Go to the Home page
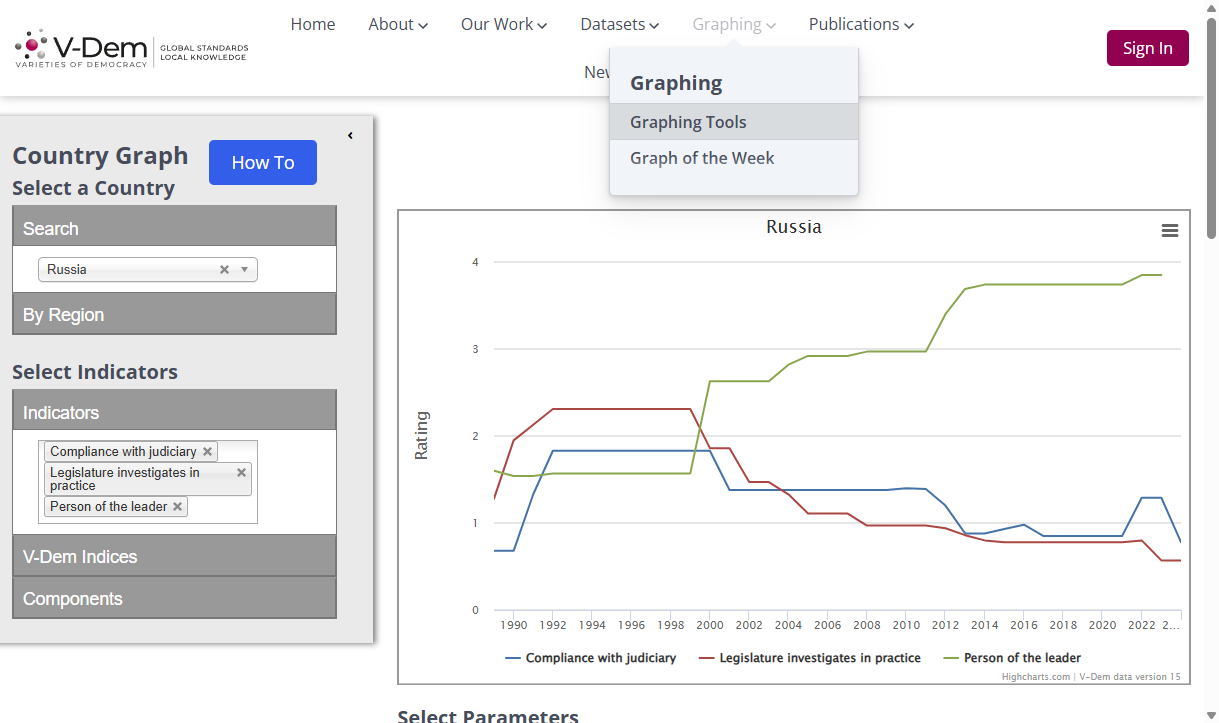This screenshot has height=723, width=1219. (313, 24)
